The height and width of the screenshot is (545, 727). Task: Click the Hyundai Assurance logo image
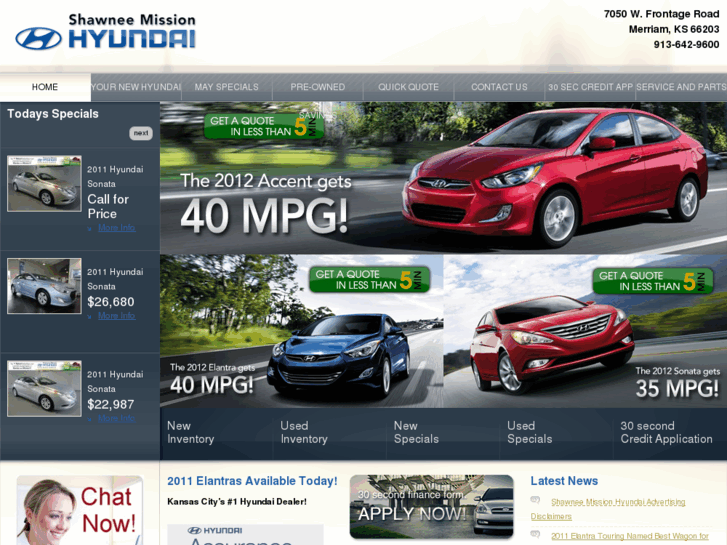tap(245, 535)
